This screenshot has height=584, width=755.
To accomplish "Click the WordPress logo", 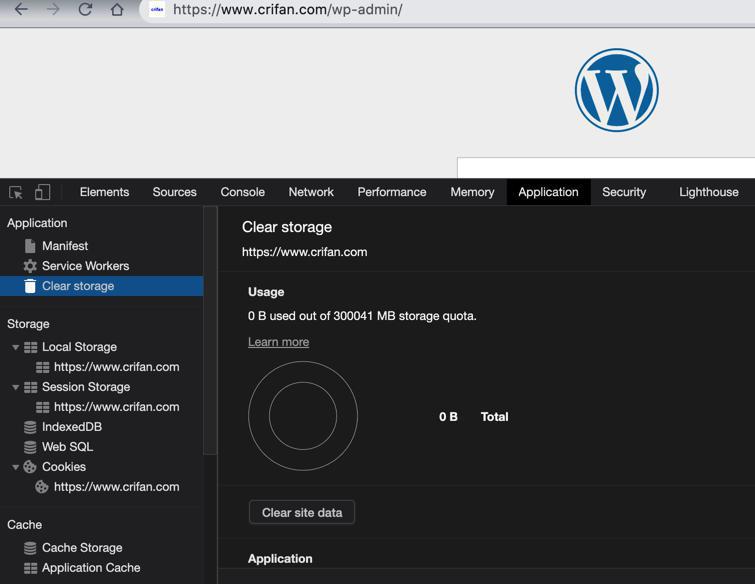I will tap(616, 90).
